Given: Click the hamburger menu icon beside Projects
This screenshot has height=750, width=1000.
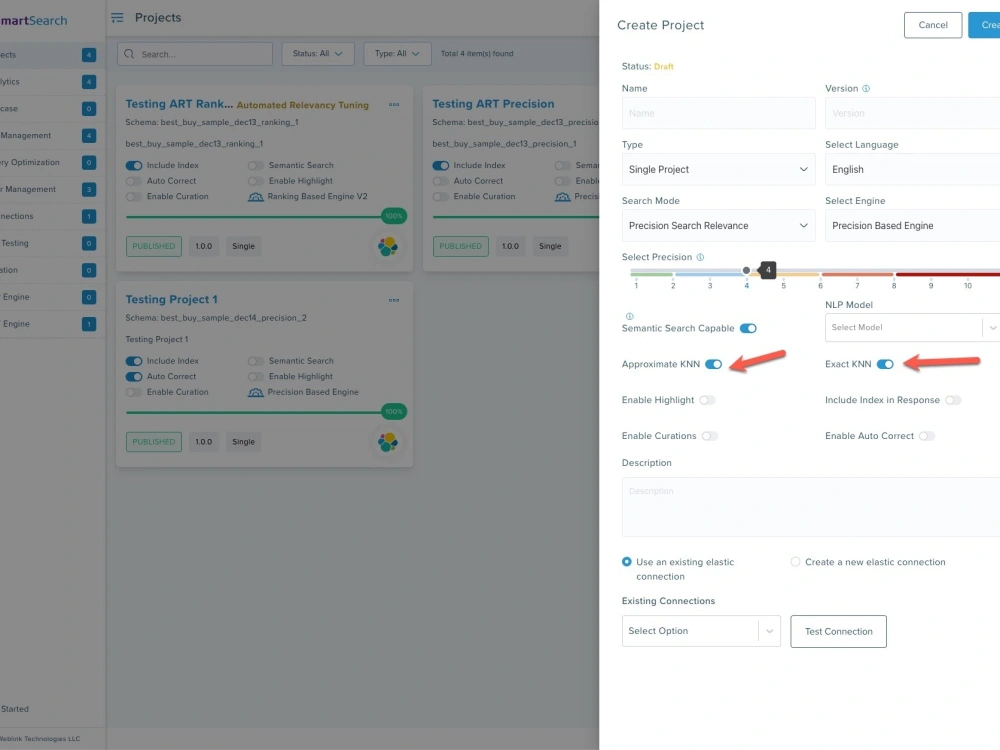Looking at the screenshot, I should pyautogui.click(x=117, y=18).
